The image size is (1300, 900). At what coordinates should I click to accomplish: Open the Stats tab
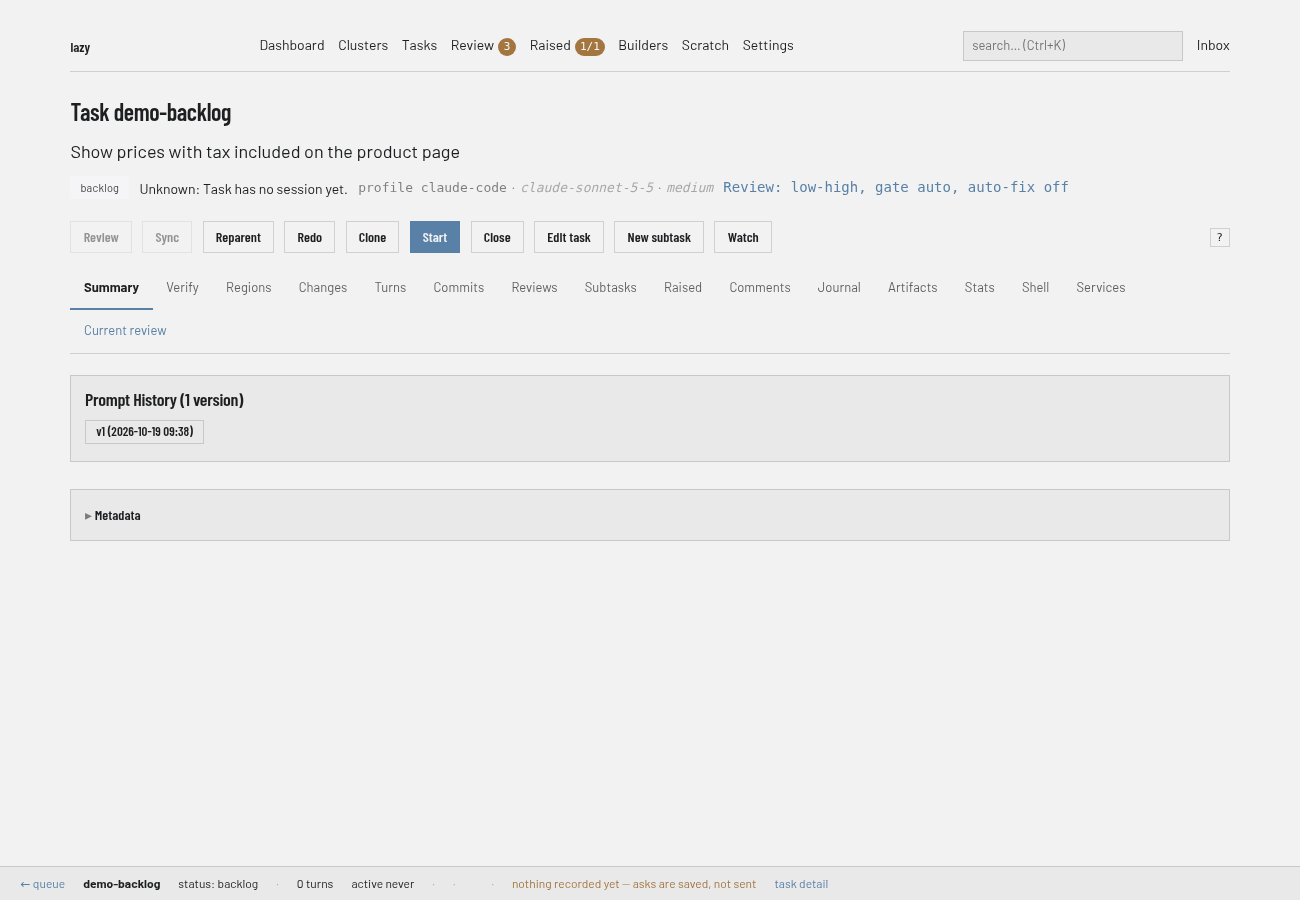(980, 288)
